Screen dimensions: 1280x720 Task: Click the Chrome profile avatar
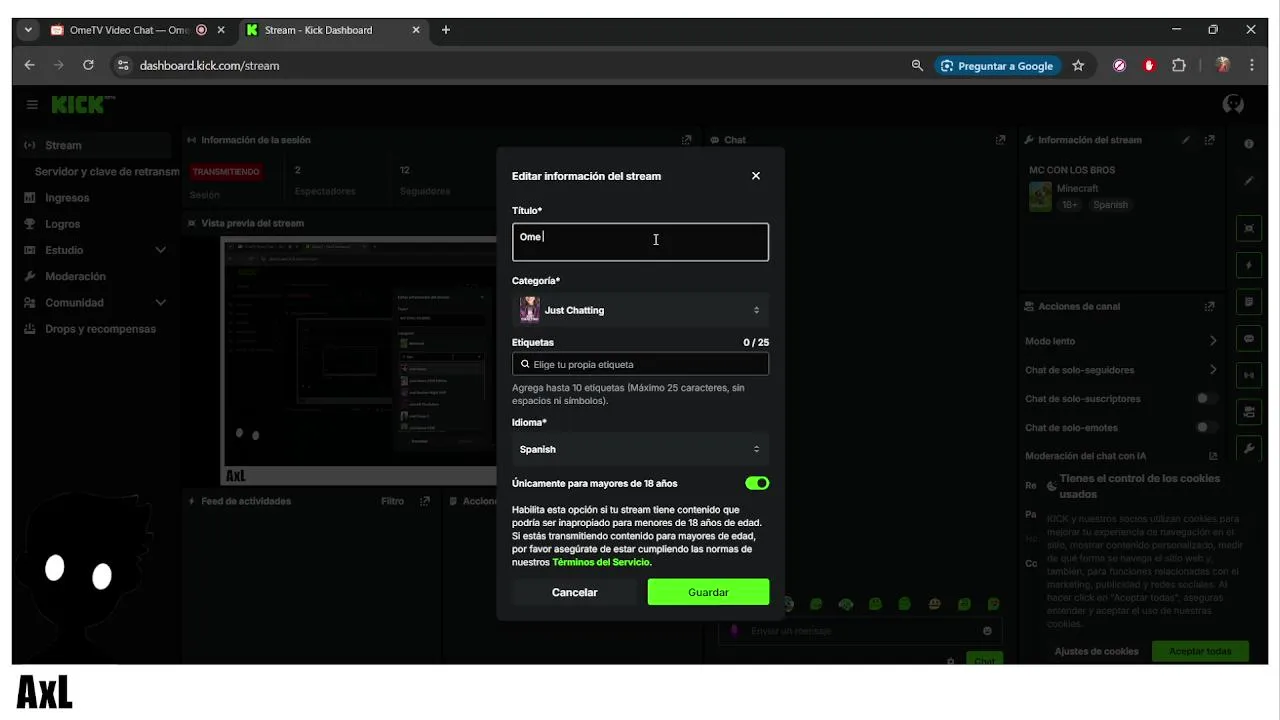click(1222, 65)
